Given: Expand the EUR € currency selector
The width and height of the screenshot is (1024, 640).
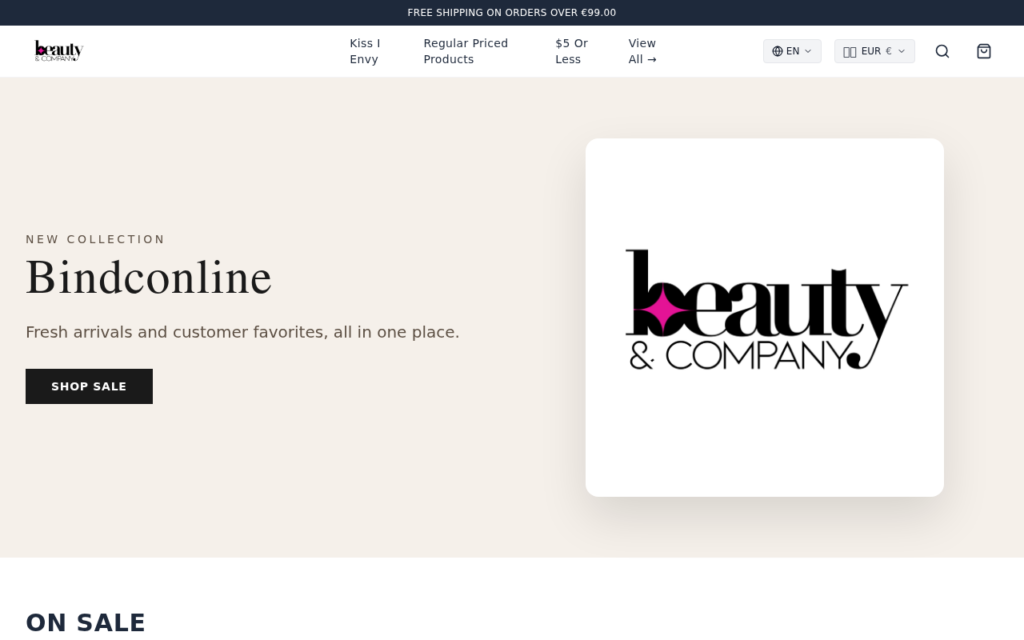Looking at the screenshot, I should pyautogui.click(x=874, y=52).
